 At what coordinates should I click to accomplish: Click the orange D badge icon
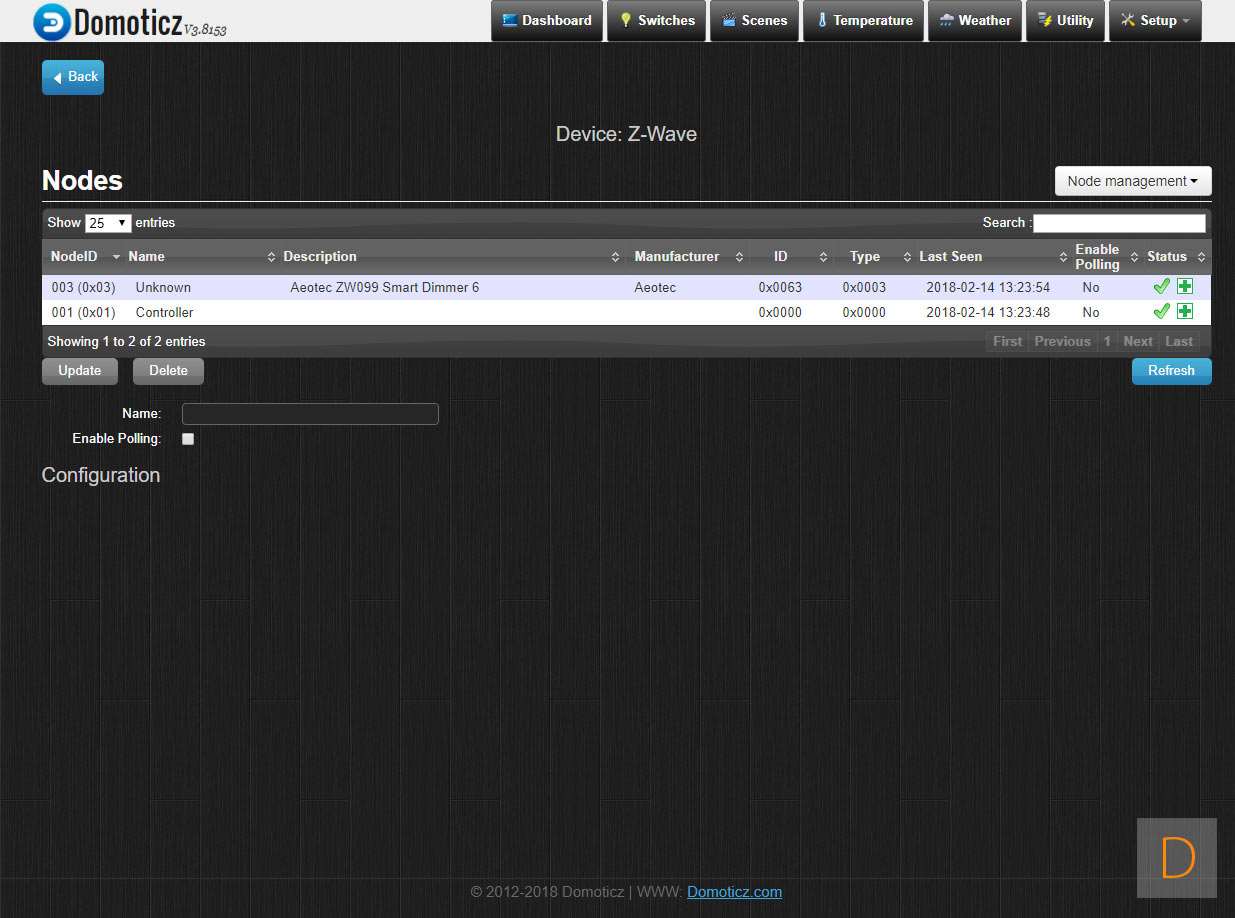pos(1177,858)
